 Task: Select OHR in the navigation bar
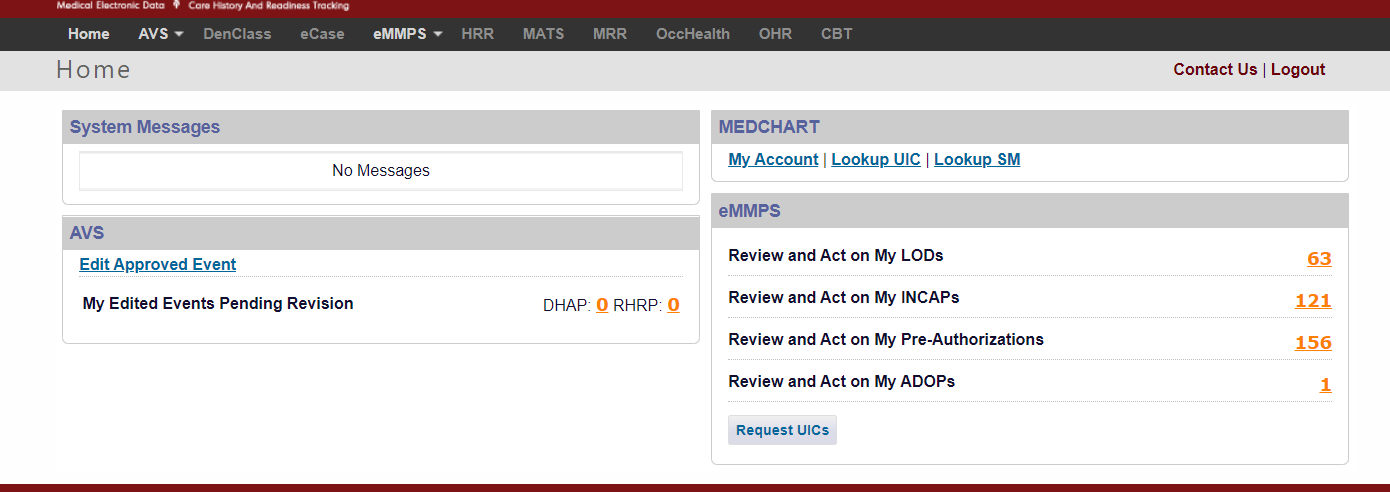(x=775, y=34)
